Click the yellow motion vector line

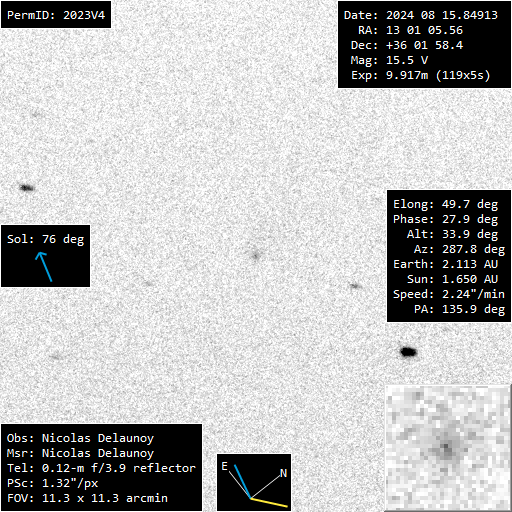[x=269, y=502]
